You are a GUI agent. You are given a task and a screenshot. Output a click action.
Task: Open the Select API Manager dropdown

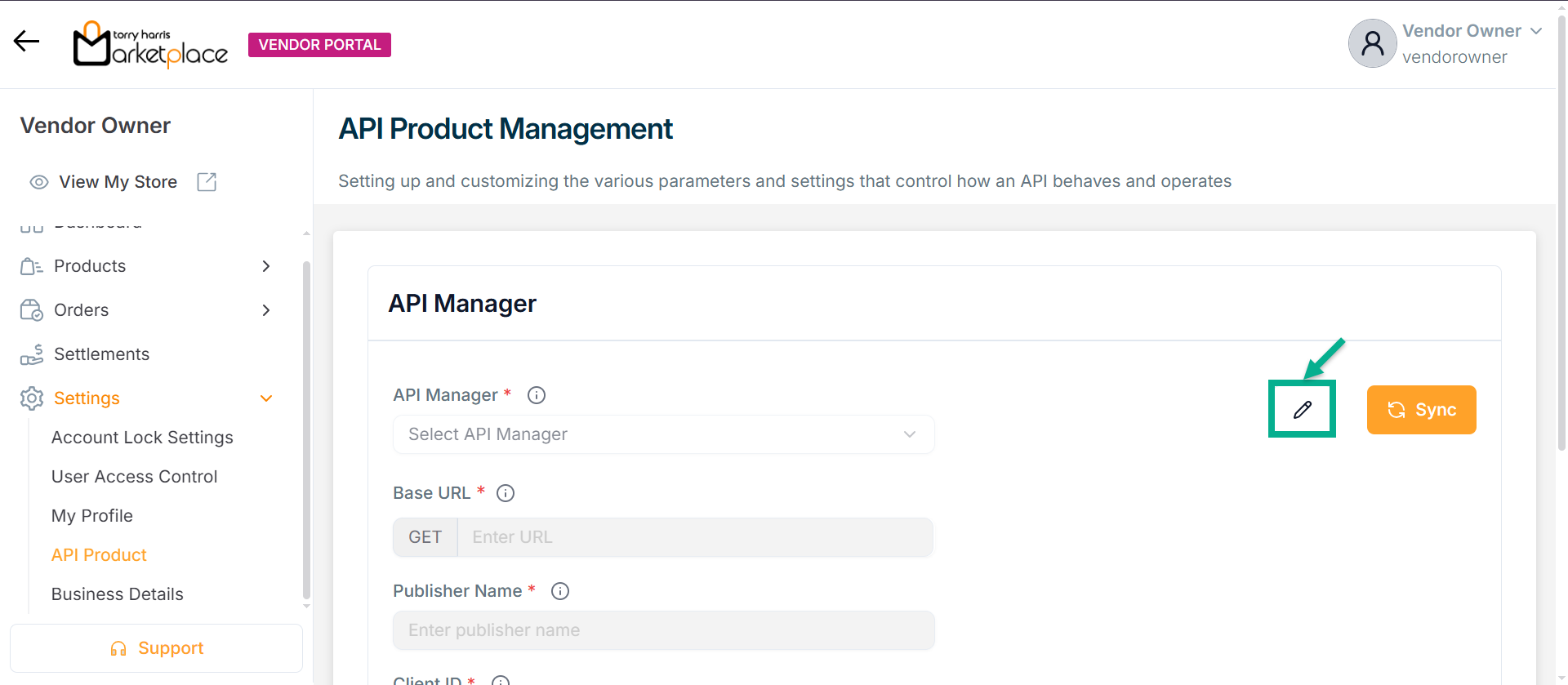pyautogui.click(x=663, y=434)
